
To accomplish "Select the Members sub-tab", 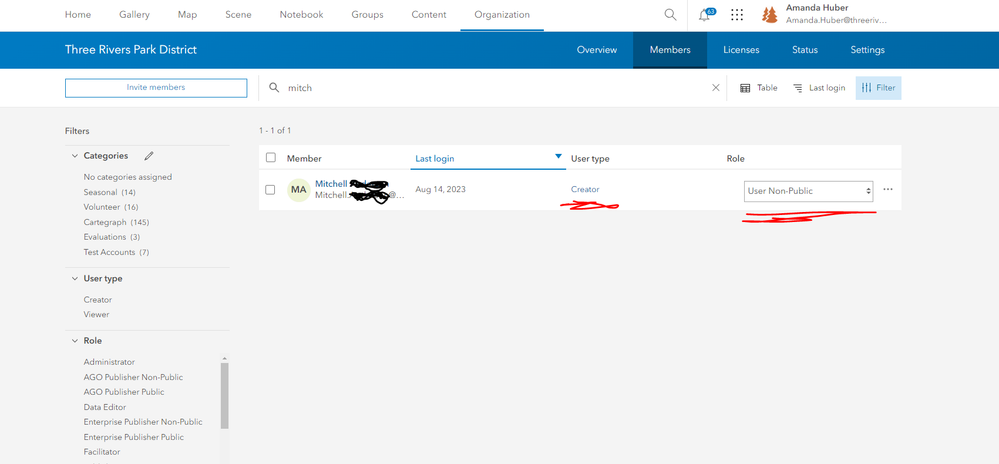I will [x=670, y=50].
